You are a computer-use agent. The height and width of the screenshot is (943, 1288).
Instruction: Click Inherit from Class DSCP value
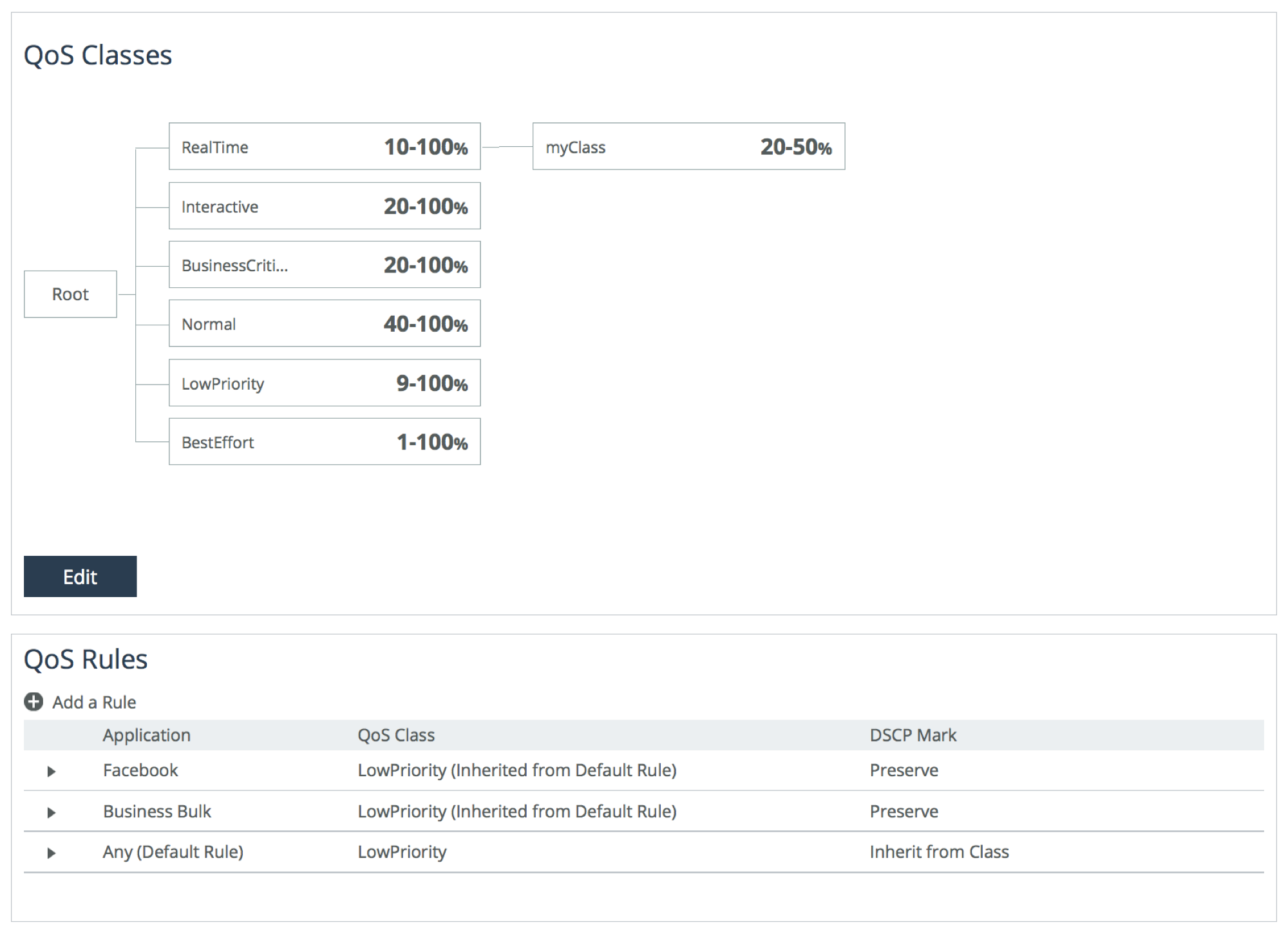[x=939, y=852]
